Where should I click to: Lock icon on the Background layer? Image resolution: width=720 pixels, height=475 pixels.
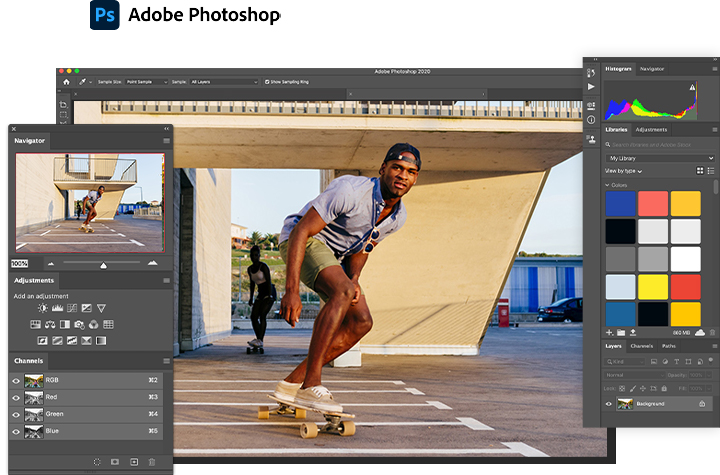[702, 403]
